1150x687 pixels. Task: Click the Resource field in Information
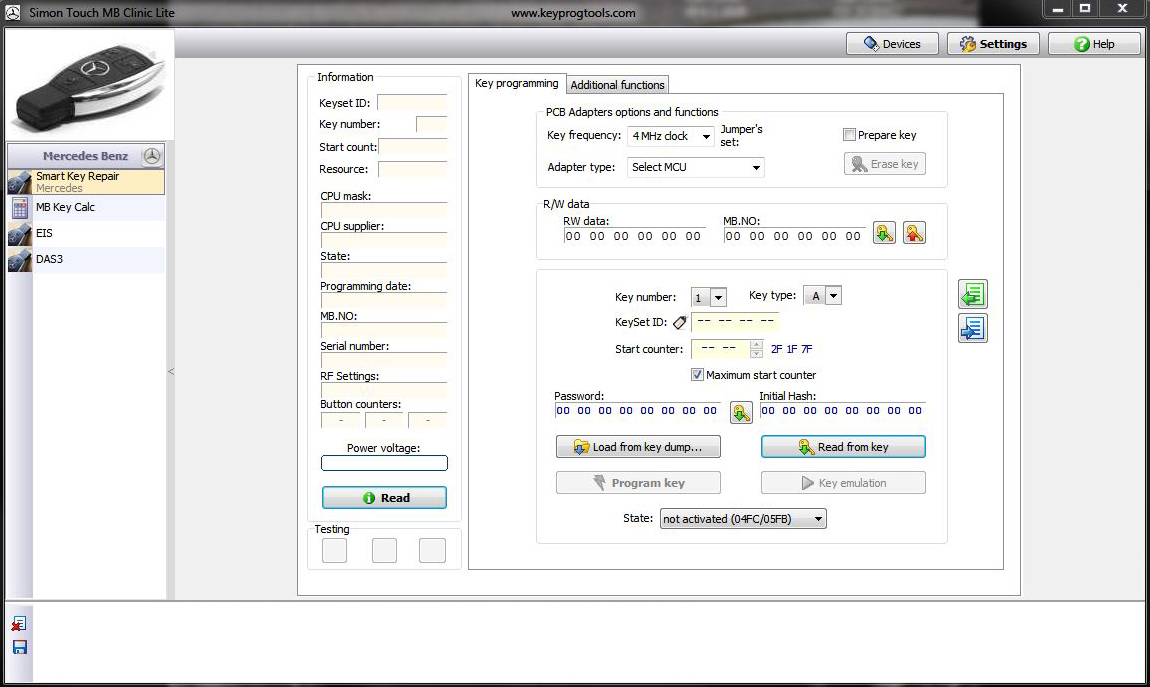[412, 169]
